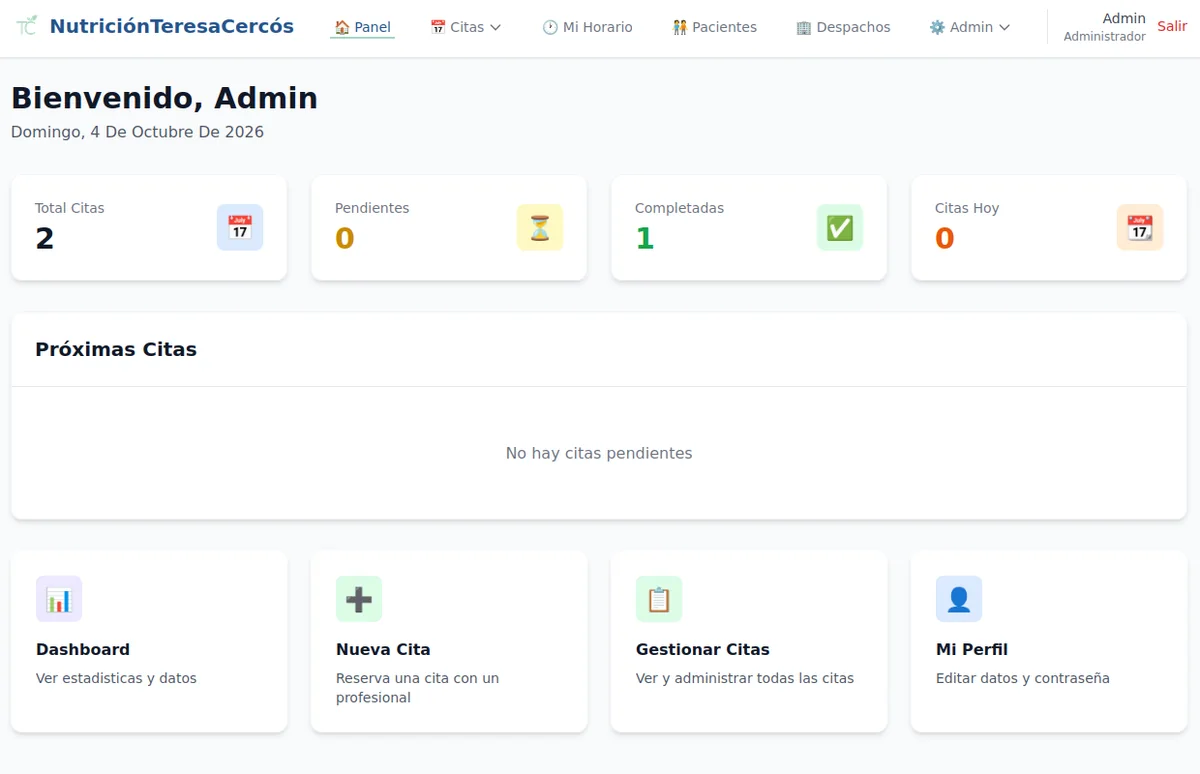Open the Despachos section
This screenshot has width=1200, height=774.
click(843, 27)
